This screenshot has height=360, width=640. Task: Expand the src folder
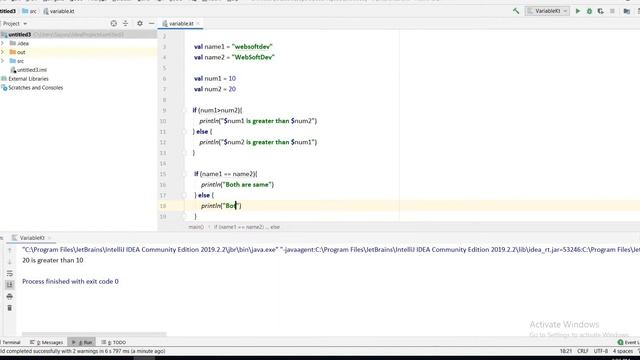point(2,61)
